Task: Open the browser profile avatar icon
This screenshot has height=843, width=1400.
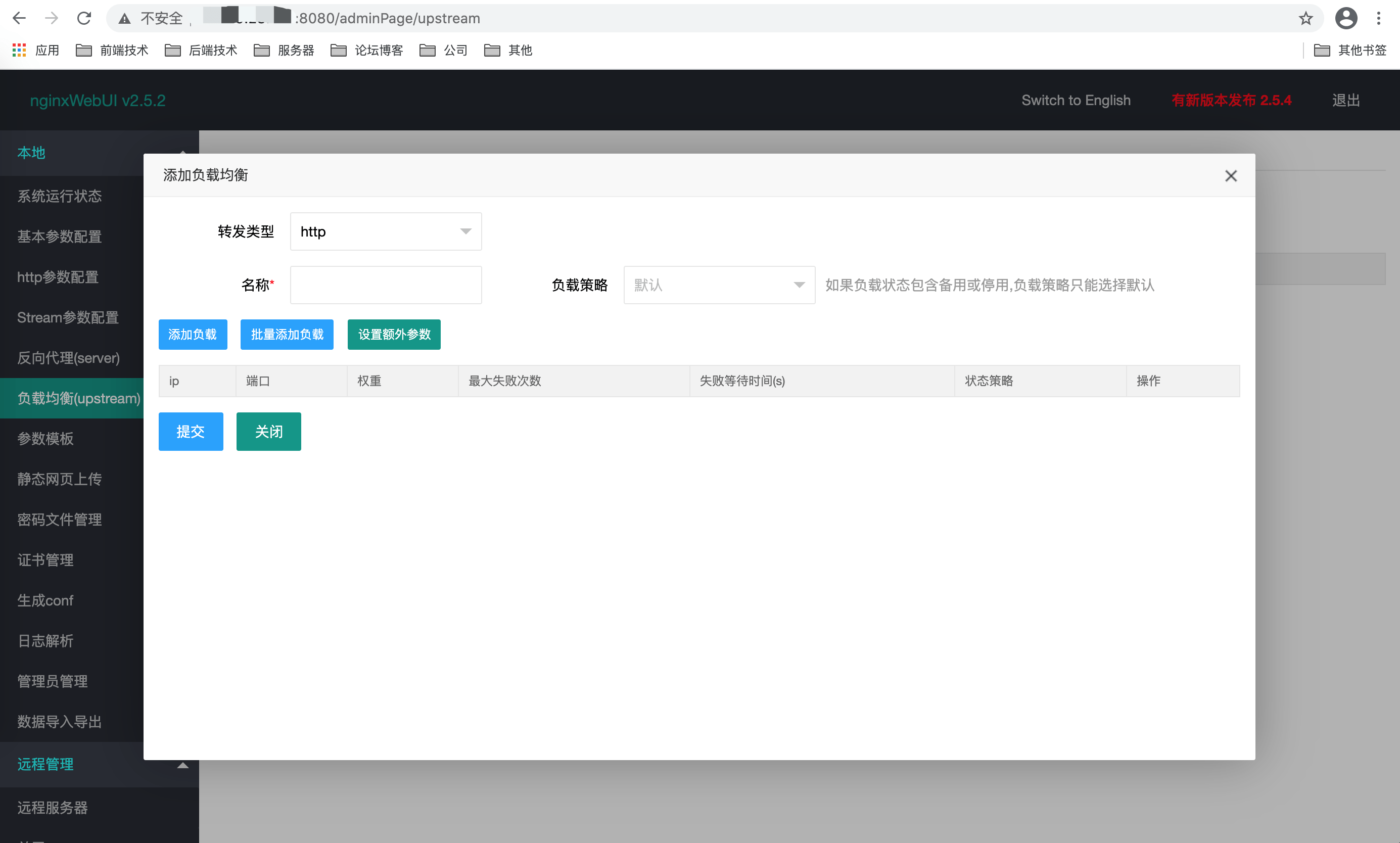Action: click(x=1345, y=18)
